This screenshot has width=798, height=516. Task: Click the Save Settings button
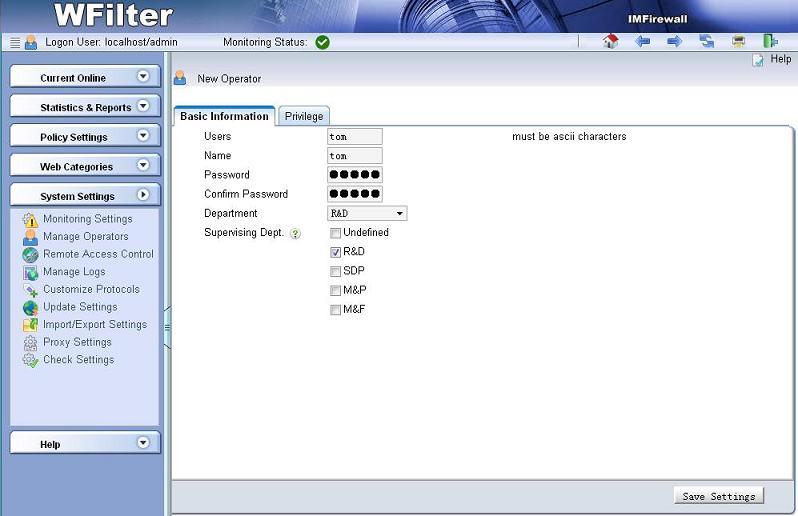pos(719,496)
